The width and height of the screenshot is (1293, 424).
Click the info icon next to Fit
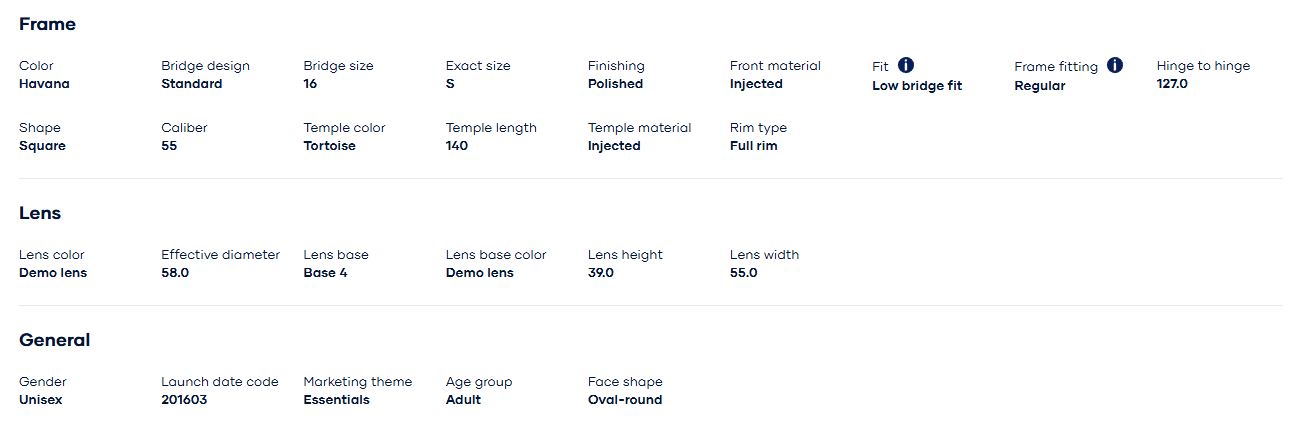point(906,65)
